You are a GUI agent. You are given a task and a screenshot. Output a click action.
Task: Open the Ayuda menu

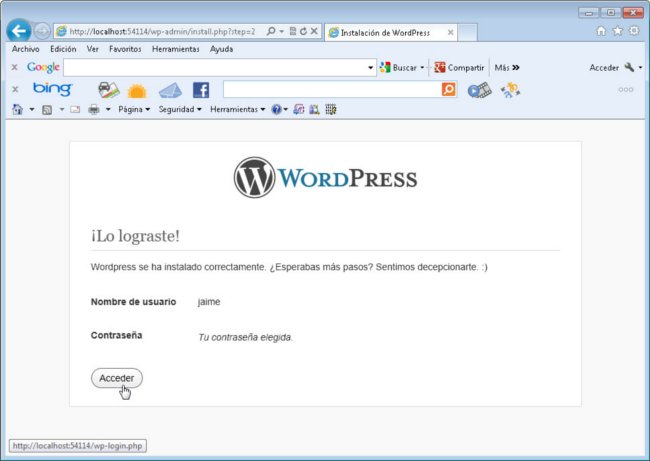point(221,49)
